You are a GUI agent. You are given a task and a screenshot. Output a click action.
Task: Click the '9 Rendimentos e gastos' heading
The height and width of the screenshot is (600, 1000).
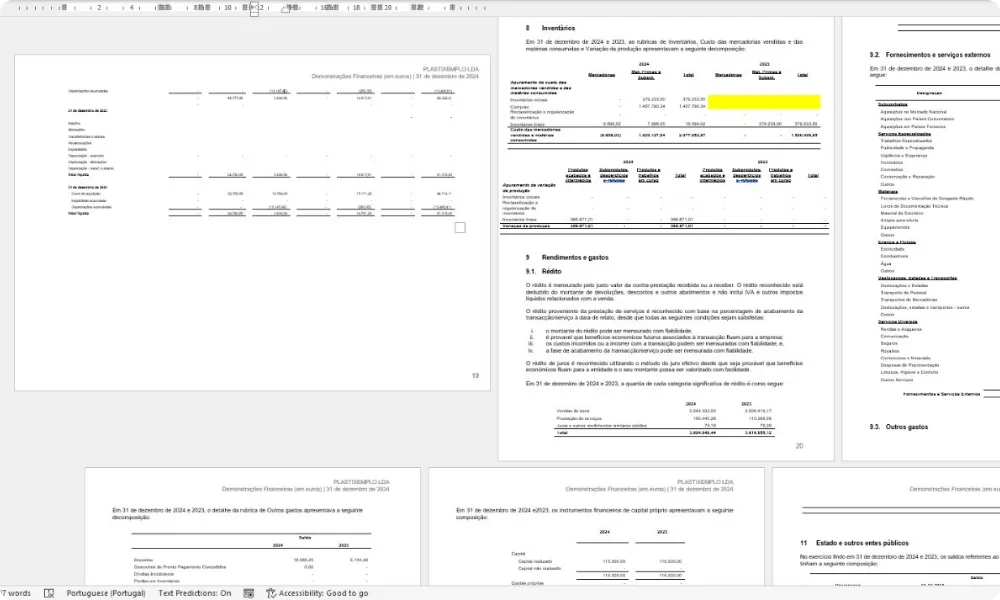coord(567,258)
